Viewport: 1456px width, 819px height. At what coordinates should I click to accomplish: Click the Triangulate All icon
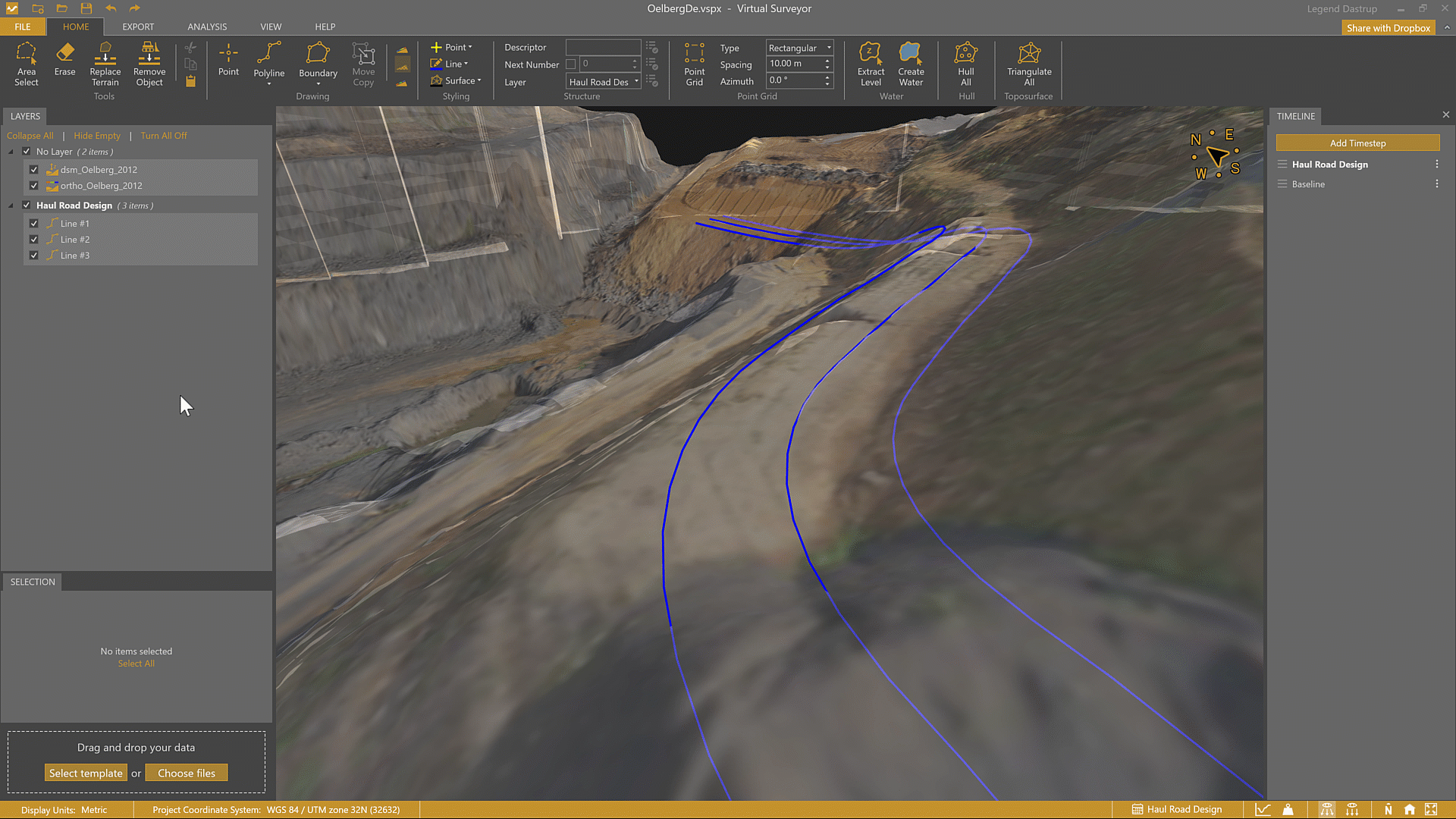tap(1028, 64)
